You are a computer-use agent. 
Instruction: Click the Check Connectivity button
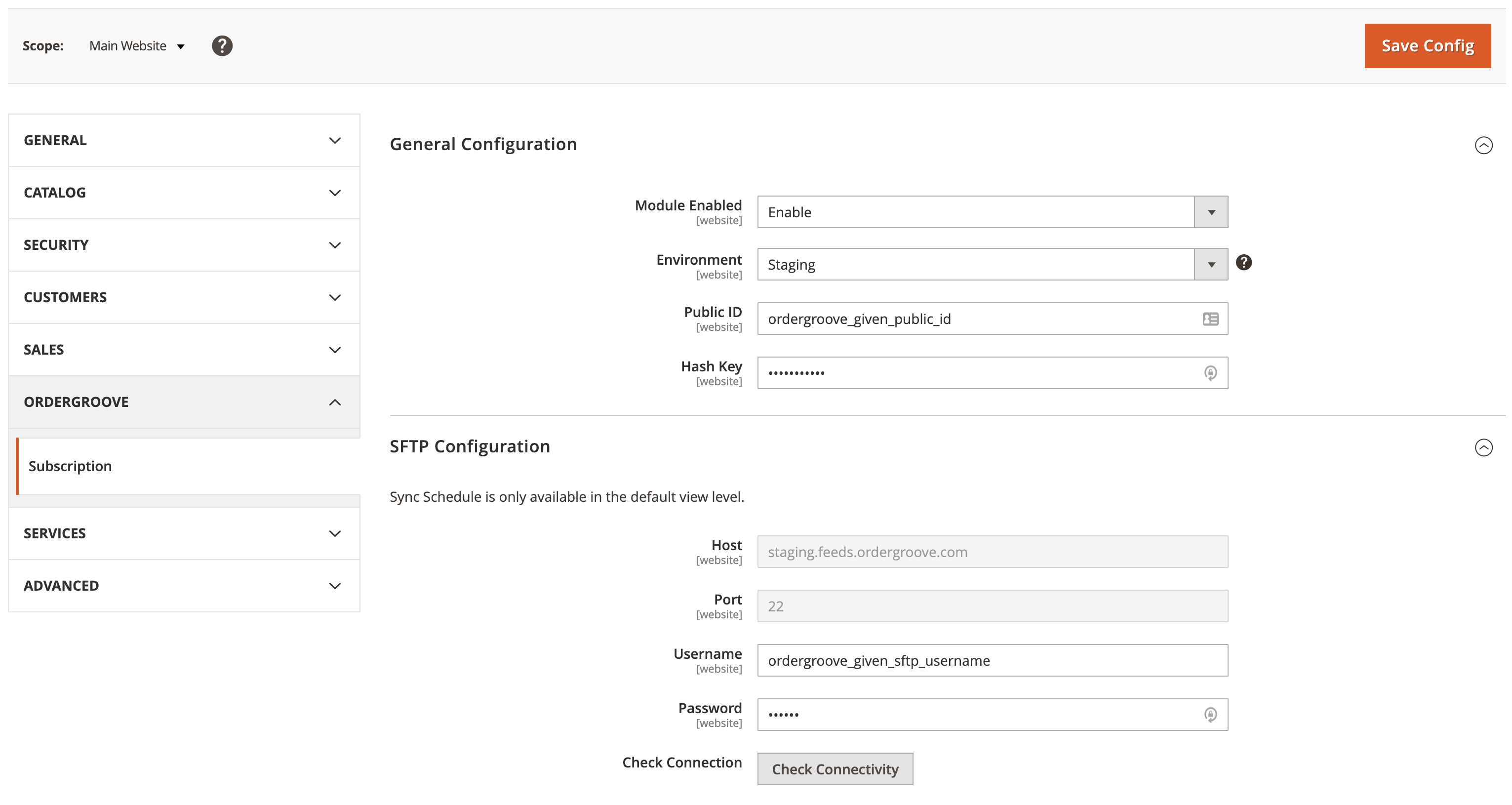835,769
